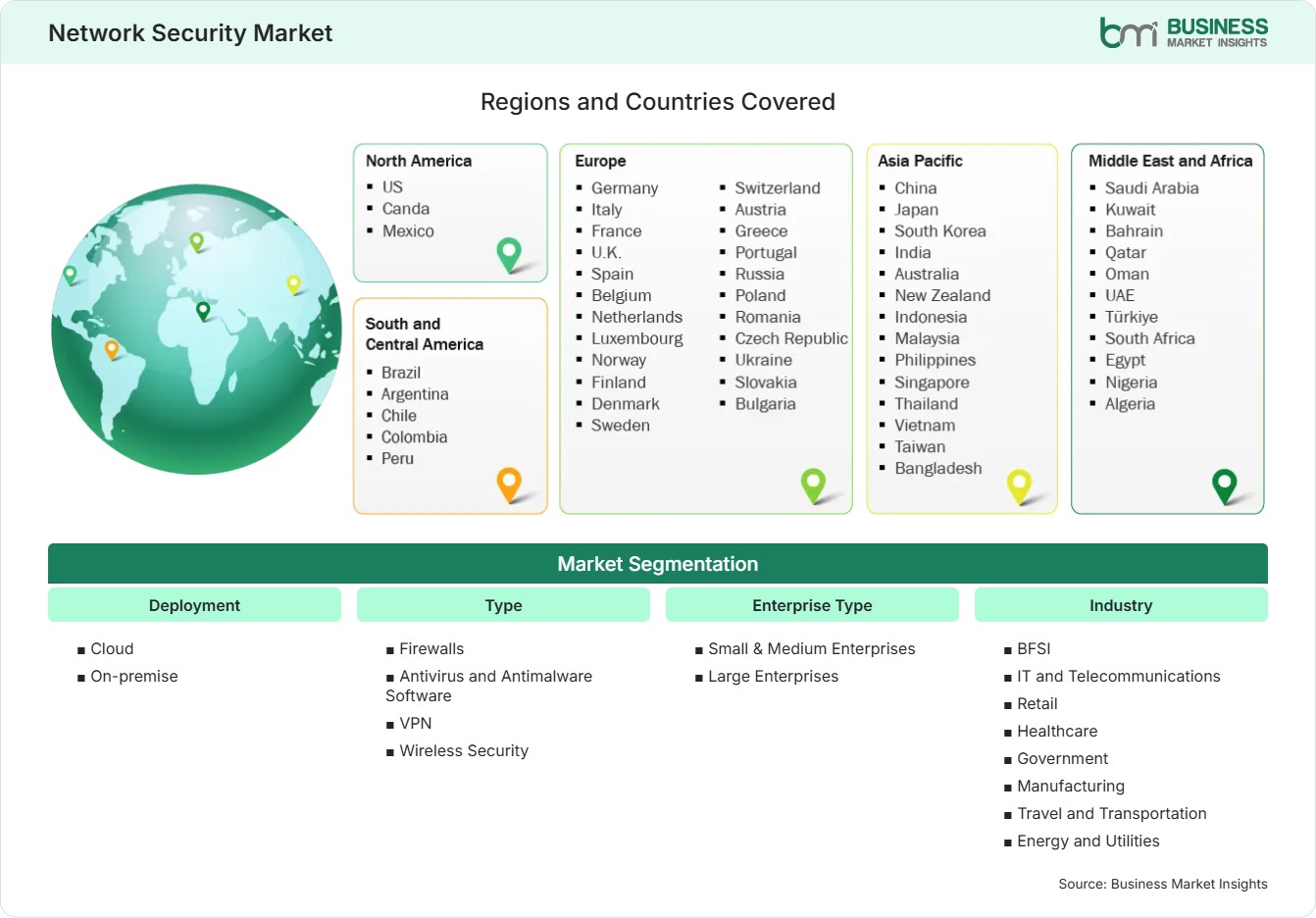This screenshot has height=918, width=1316.
Task: Click the South and Central America heading
Action: [425, 333]
